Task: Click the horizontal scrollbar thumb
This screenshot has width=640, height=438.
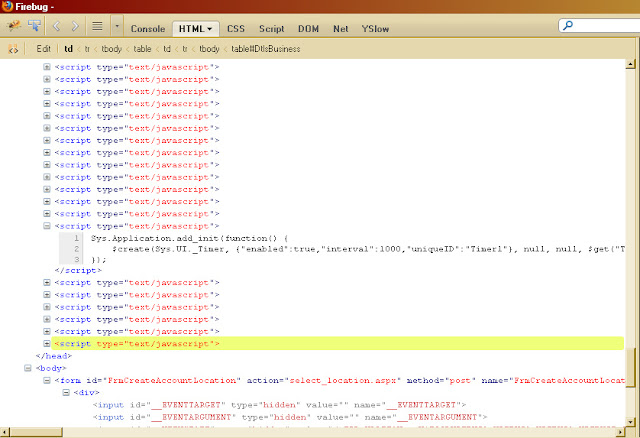Action: (36, 431)
